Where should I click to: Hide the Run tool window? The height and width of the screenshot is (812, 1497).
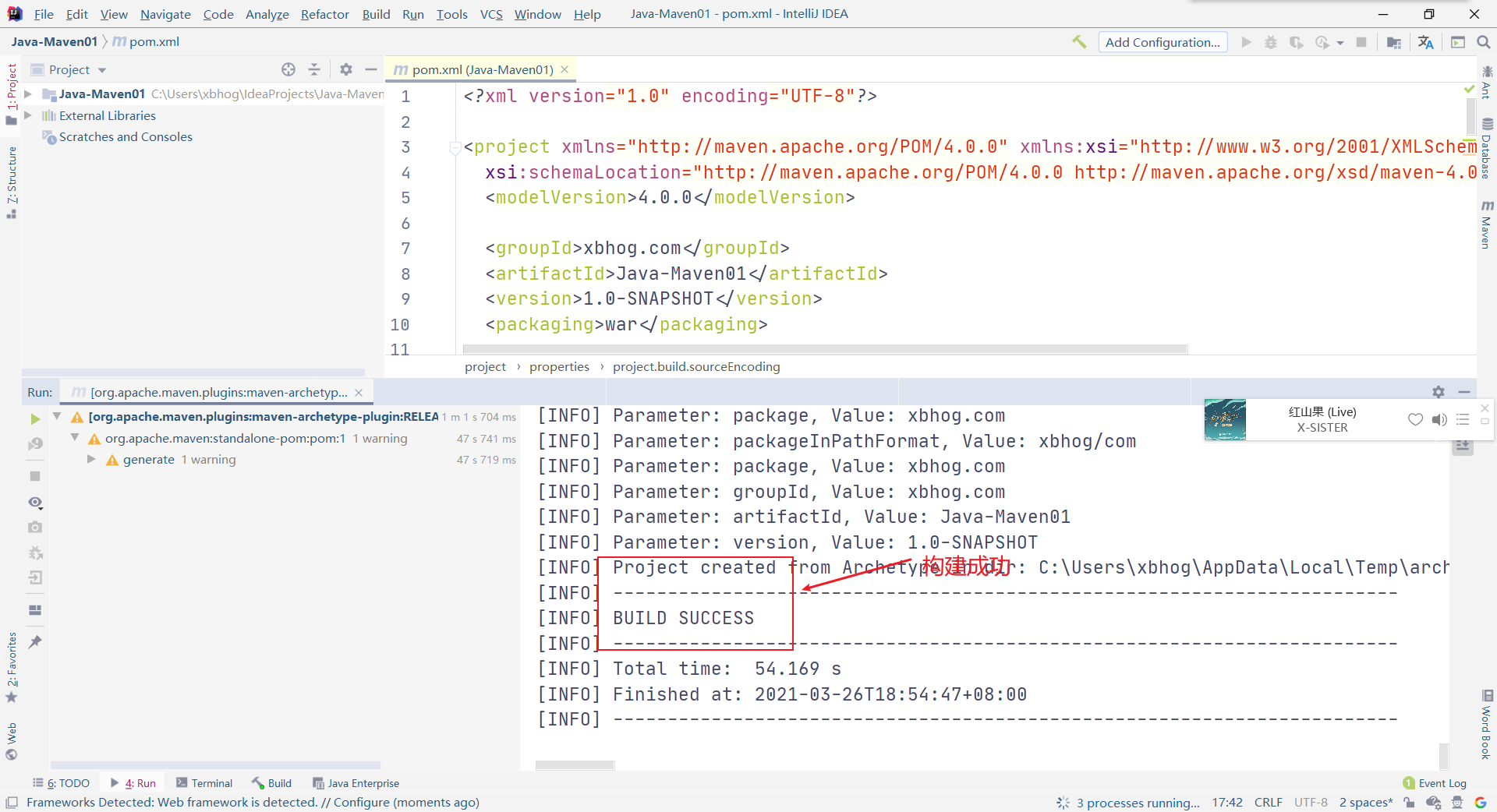tap(1464, 392)
